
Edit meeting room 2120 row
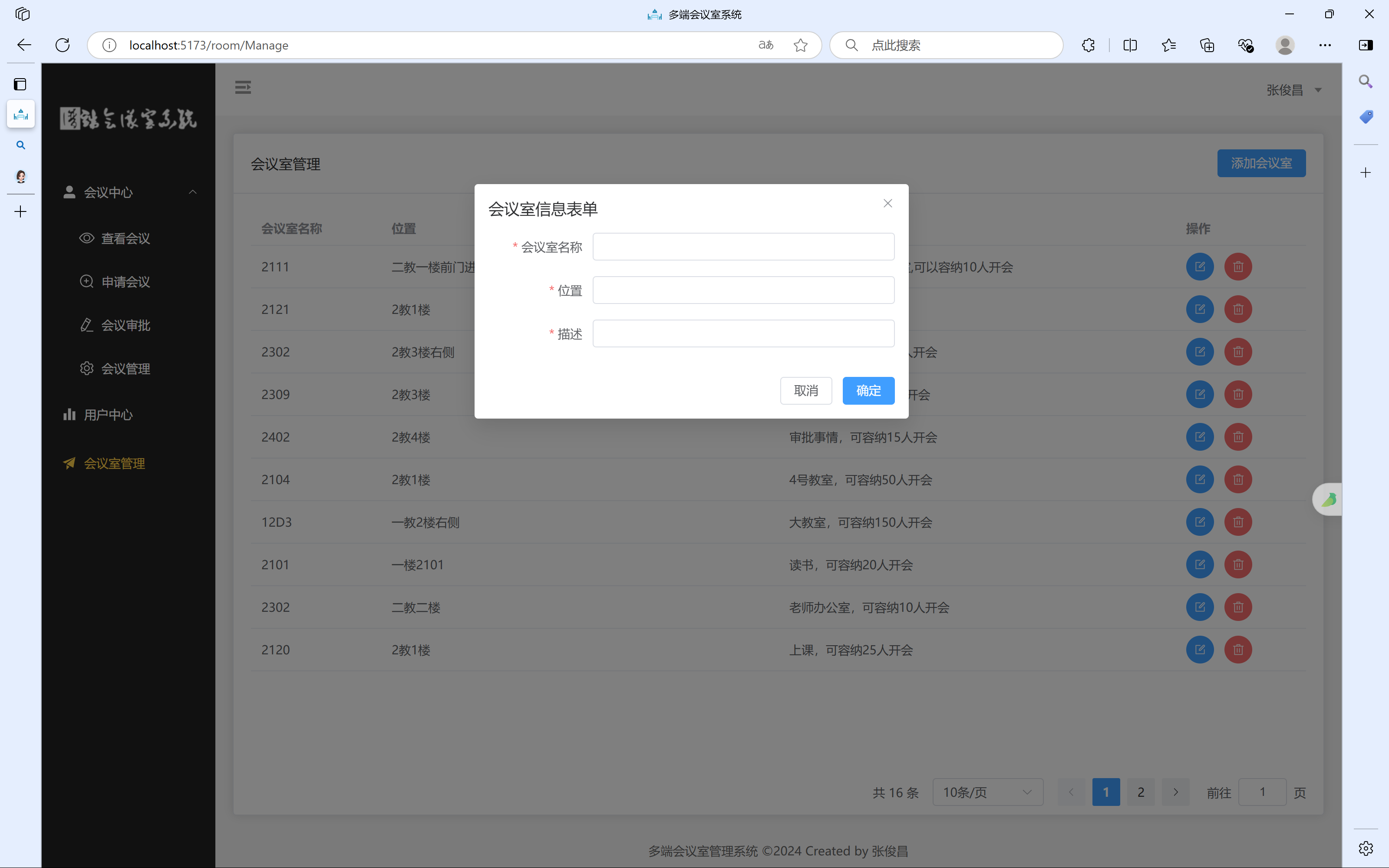pyautogui.click(x=1200, y=650)
